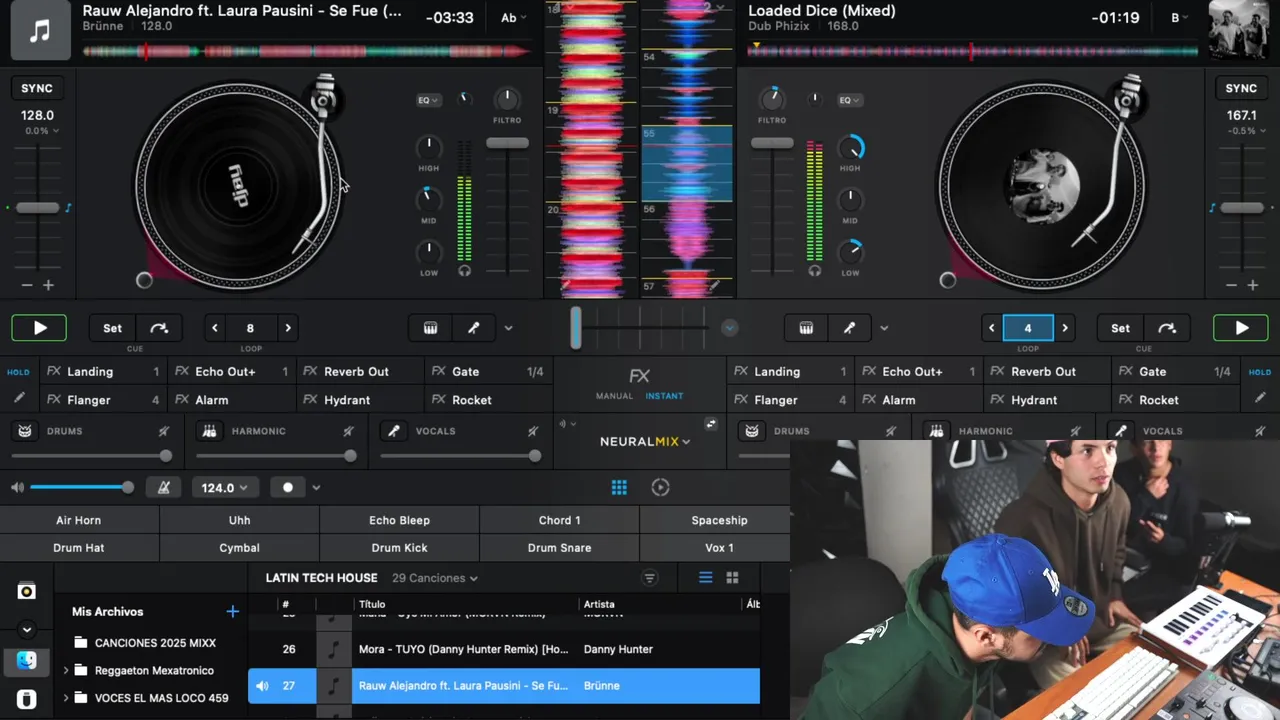Click the right deck Drums stem icon

(752, 431)
